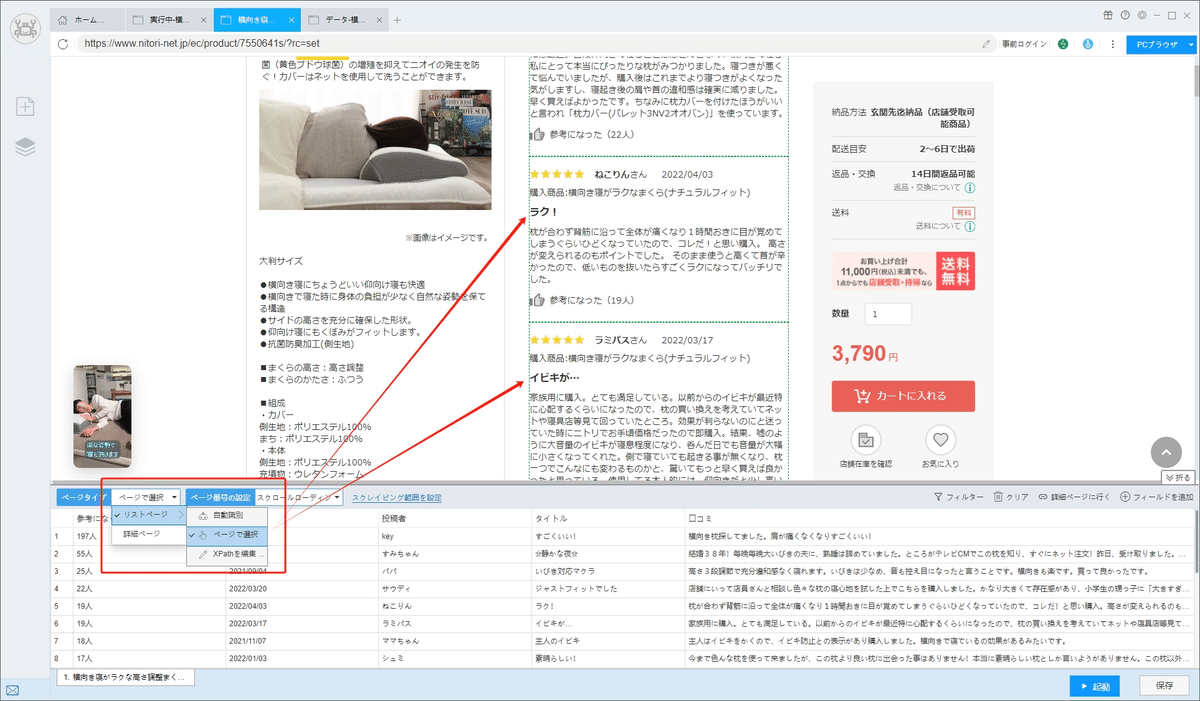
Task: Switch to the ホーム tab
Action: point(87,20)
